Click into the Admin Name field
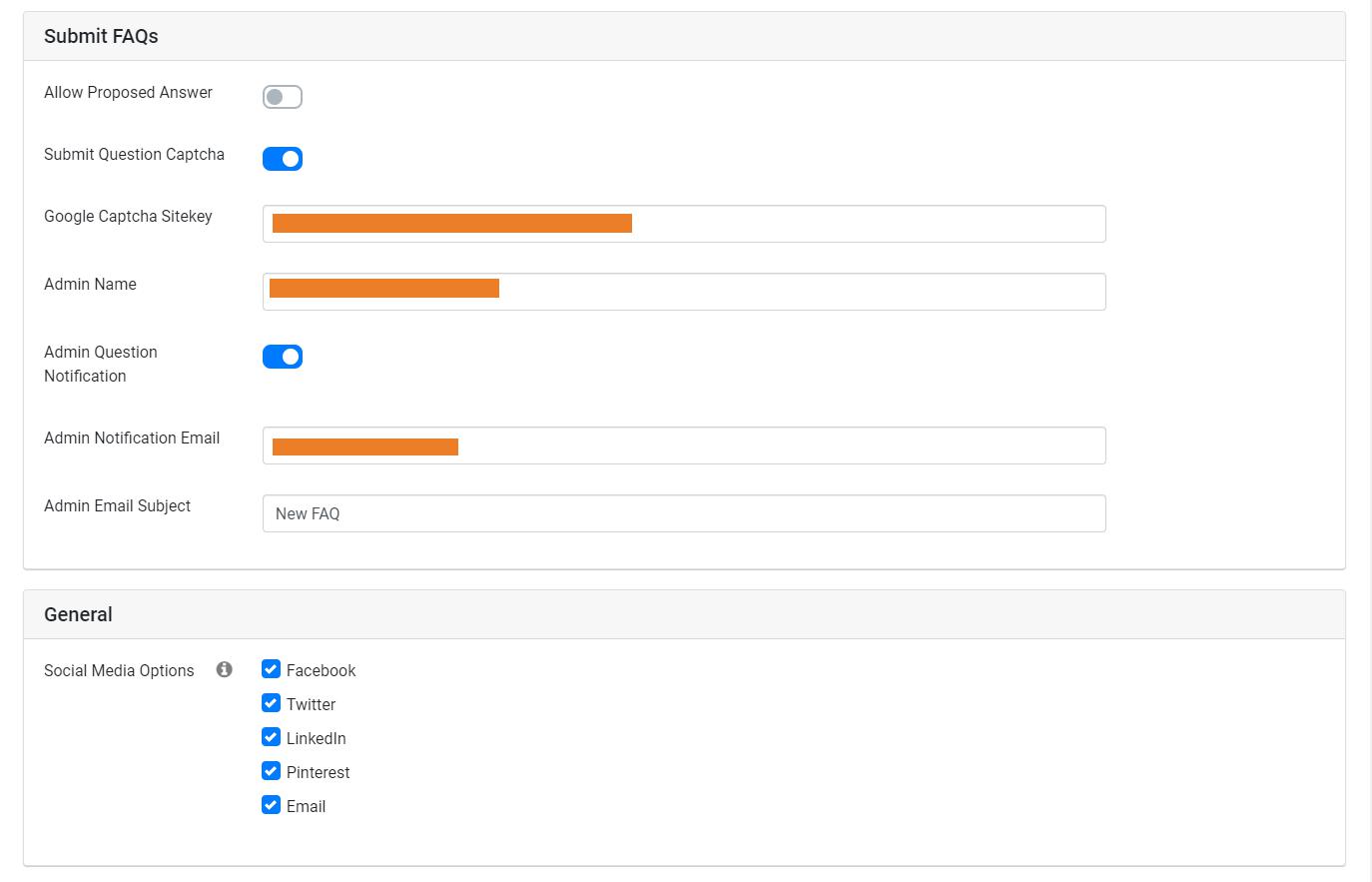Screen dimensions: 1372x882 click(x=684, y=292)
